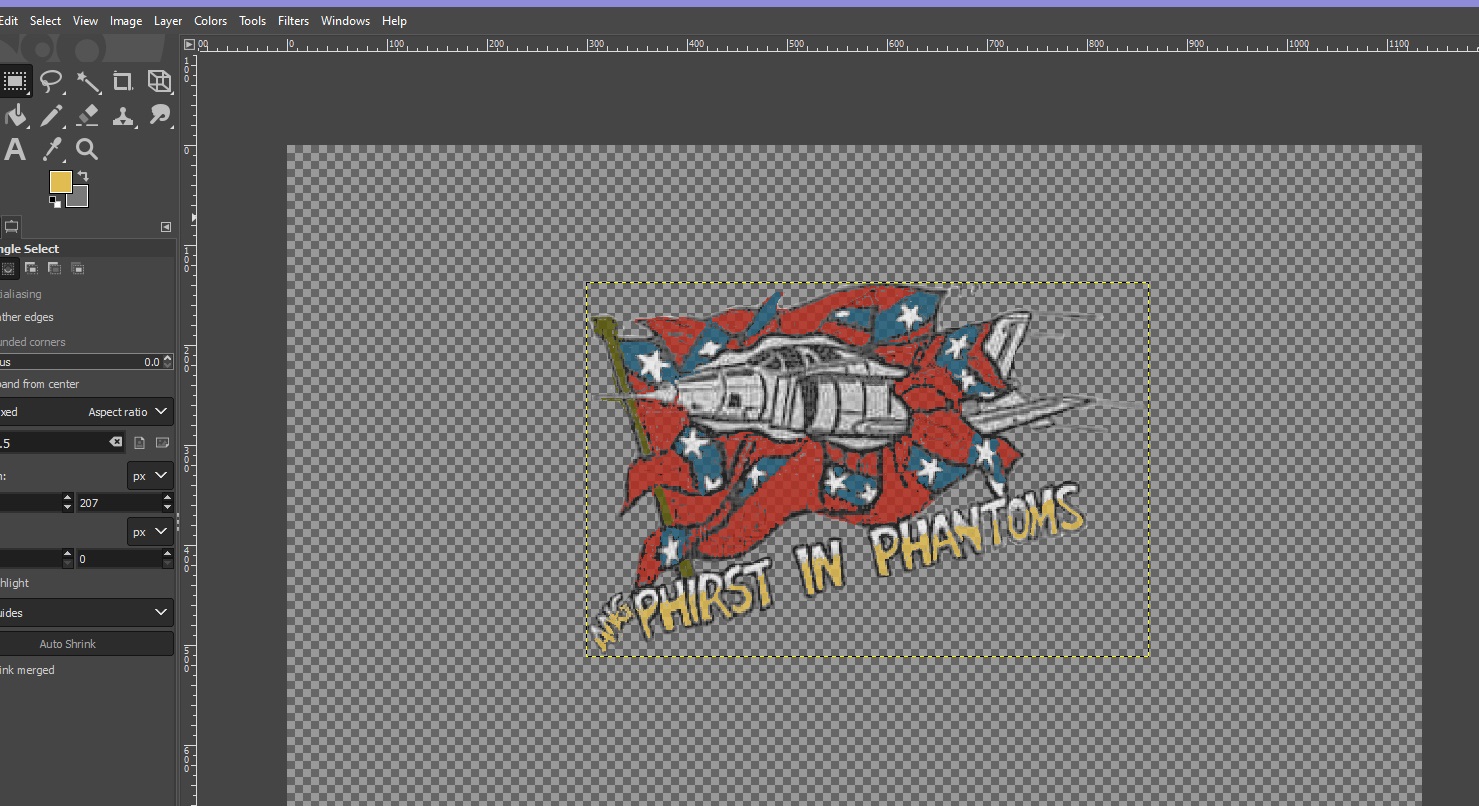Open the tool options tab menu arrow
Viewport: 1479px width, 806px height.
pyautogui.click(x=166, y=227)
